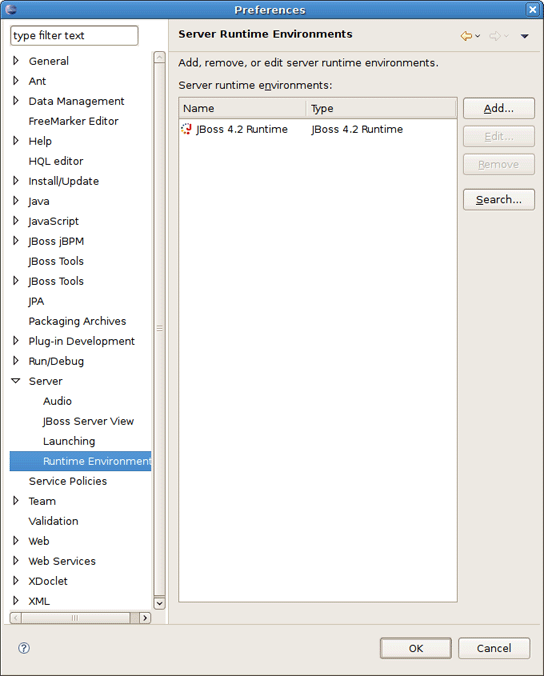544x676 pixels.
Task: Click tree horizontal scrollbar left arrow
Action: pyautogui.click(x=16, y=618)
